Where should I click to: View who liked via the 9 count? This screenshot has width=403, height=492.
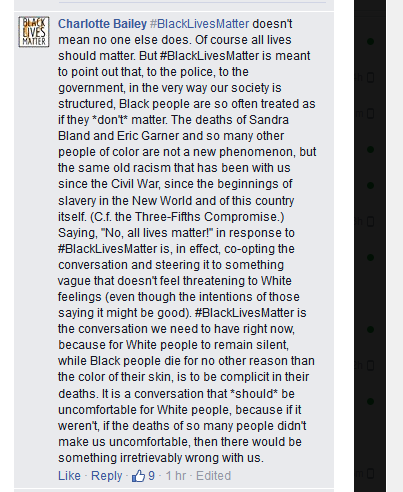tap(151, 476)
